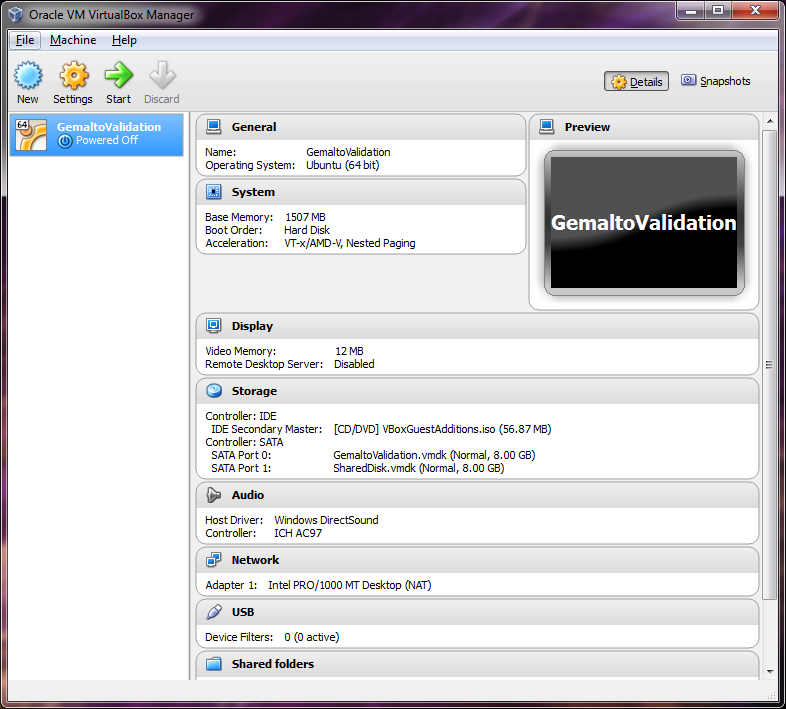Open the Machine menu

[73, 40]
